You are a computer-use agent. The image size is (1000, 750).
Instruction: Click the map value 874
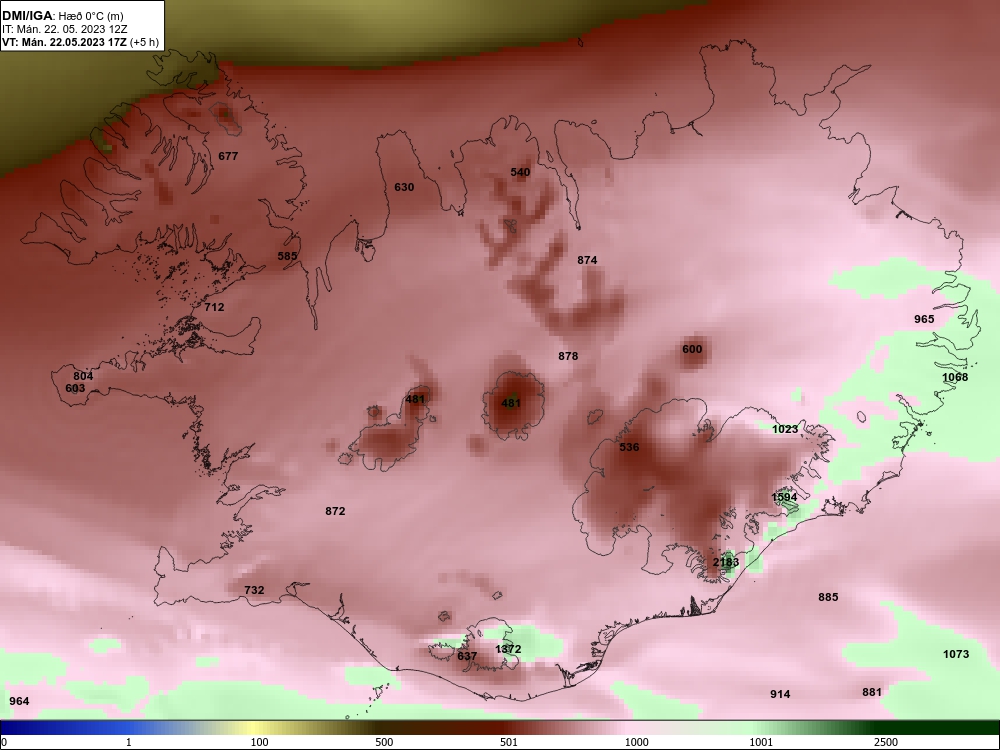coord(587,260)
